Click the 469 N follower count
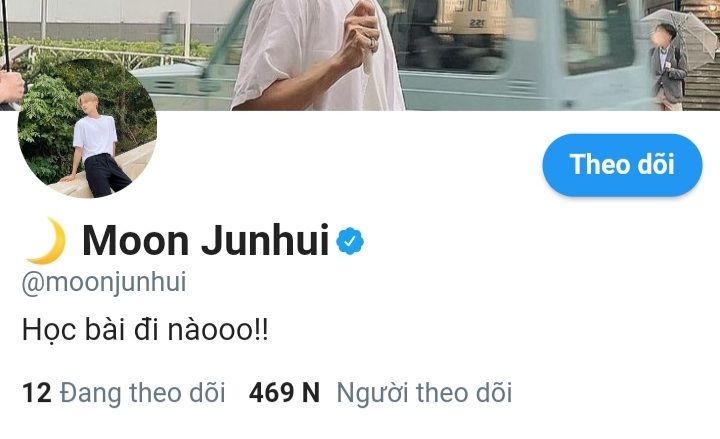Screen dimensions: 720x439 284,393
